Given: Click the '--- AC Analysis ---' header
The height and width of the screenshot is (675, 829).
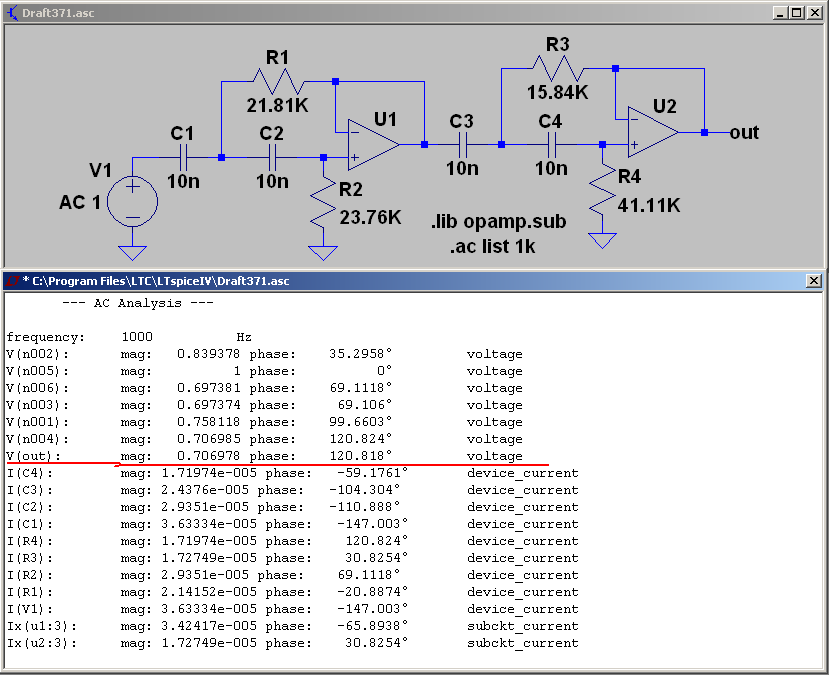Looking at the screenshot, I should pyautogui.click(x=137, y=303).
